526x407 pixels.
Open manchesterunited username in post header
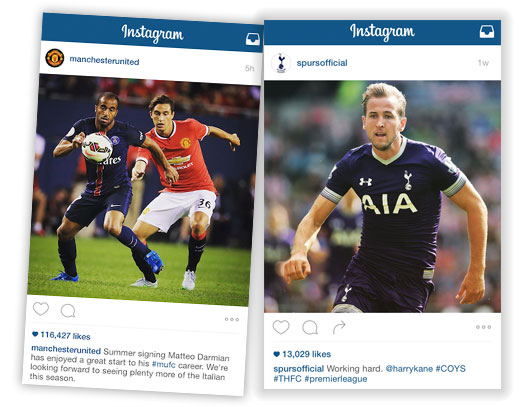click(104, 61)
